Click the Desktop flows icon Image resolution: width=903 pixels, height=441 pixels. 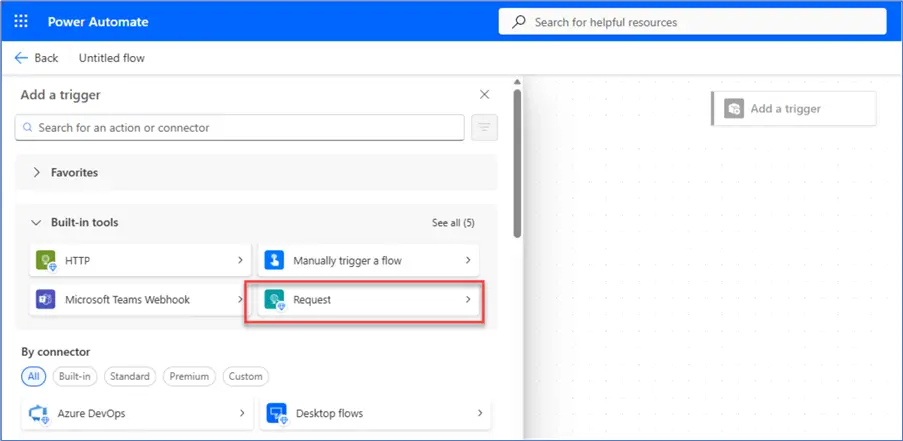276,413
